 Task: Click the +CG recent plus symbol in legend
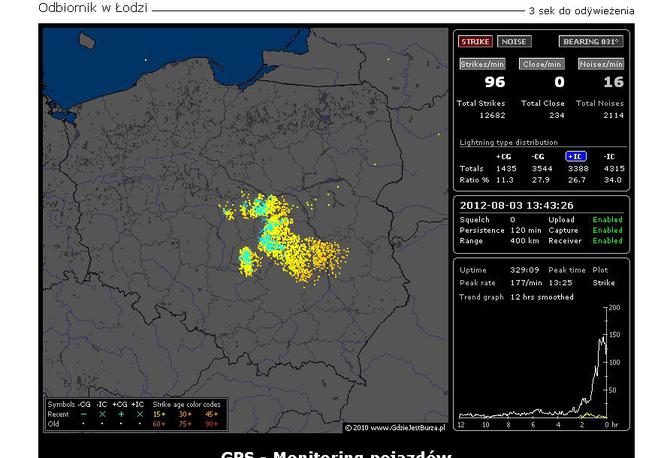pos(121,414)
